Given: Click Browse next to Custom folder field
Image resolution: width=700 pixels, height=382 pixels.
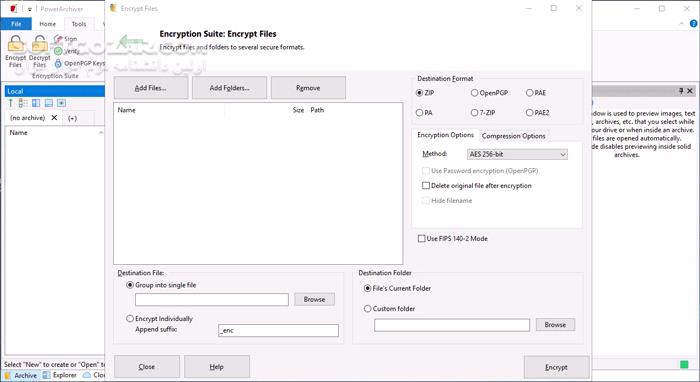Looking at the screenshot, I should [555, 325].
